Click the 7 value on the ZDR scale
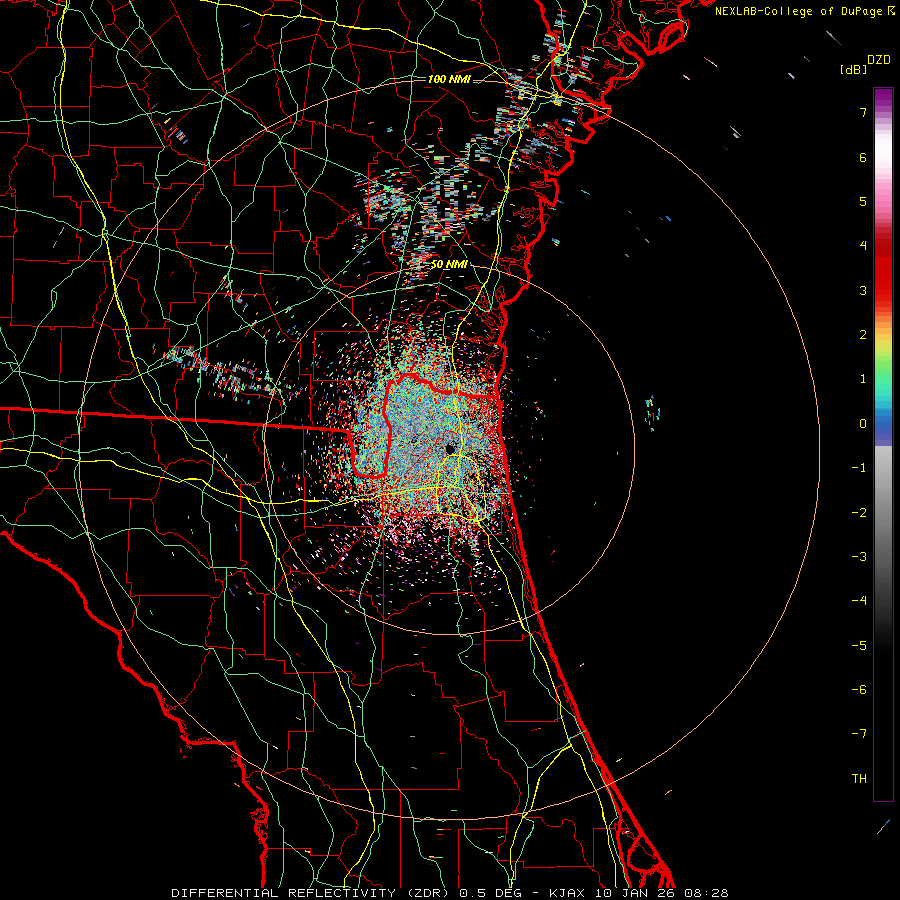The height and width of the screenshot is (900, 900). point(863,112)
